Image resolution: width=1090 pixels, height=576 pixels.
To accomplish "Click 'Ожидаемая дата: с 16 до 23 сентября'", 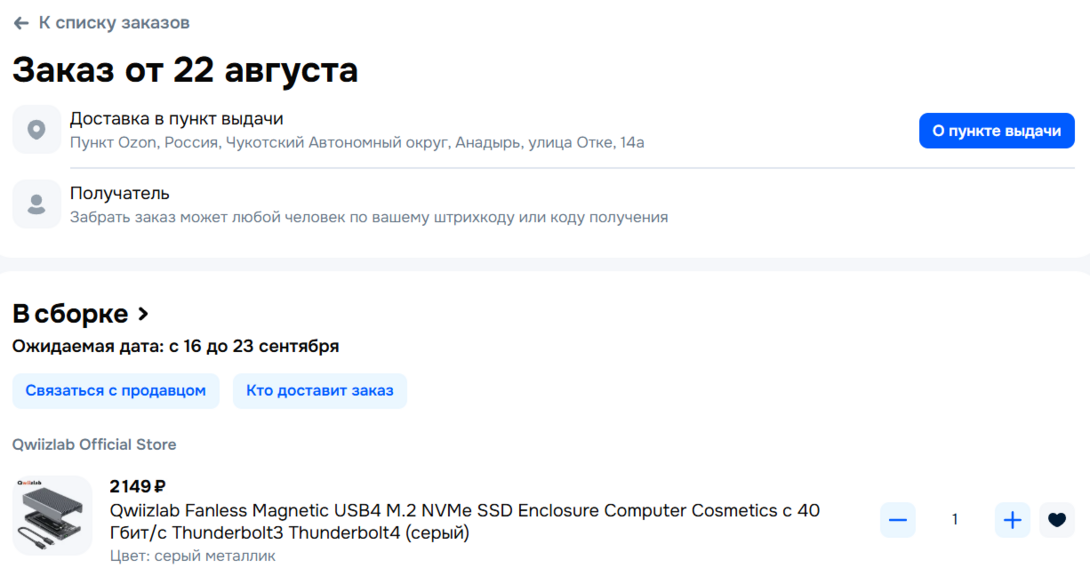I will pyautogui.click(x=175, y=346).
